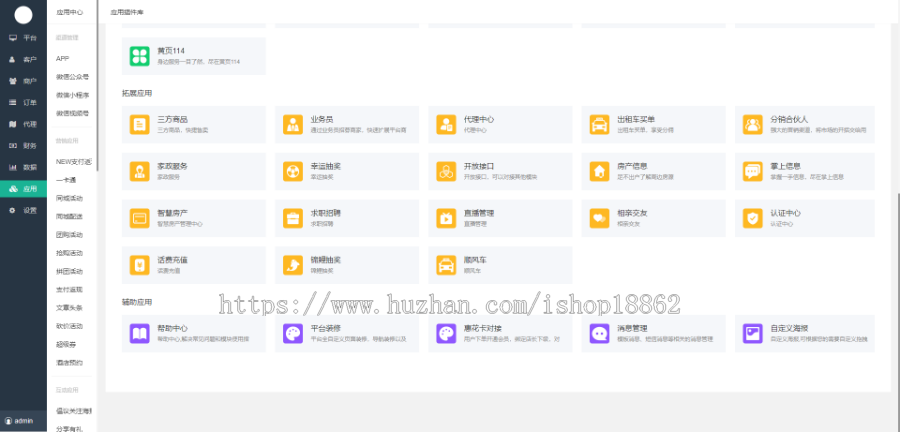This screenshot has height=432, width=900.
Task: Open the 平台装修 purple palette icon
Action: tap(293, 333)
